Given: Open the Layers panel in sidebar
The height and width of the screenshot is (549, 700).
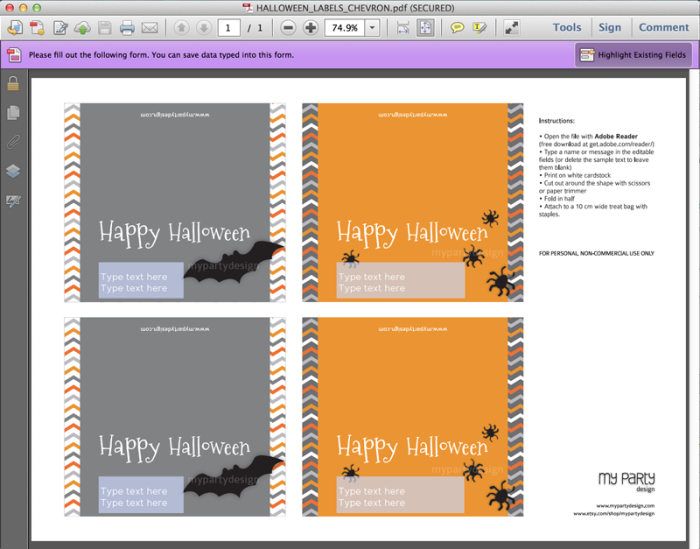Looking at the screenshot, I should pos(14,171).
